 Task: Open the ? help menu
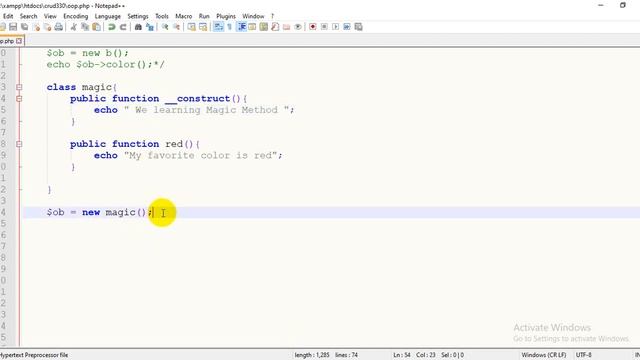272,16
